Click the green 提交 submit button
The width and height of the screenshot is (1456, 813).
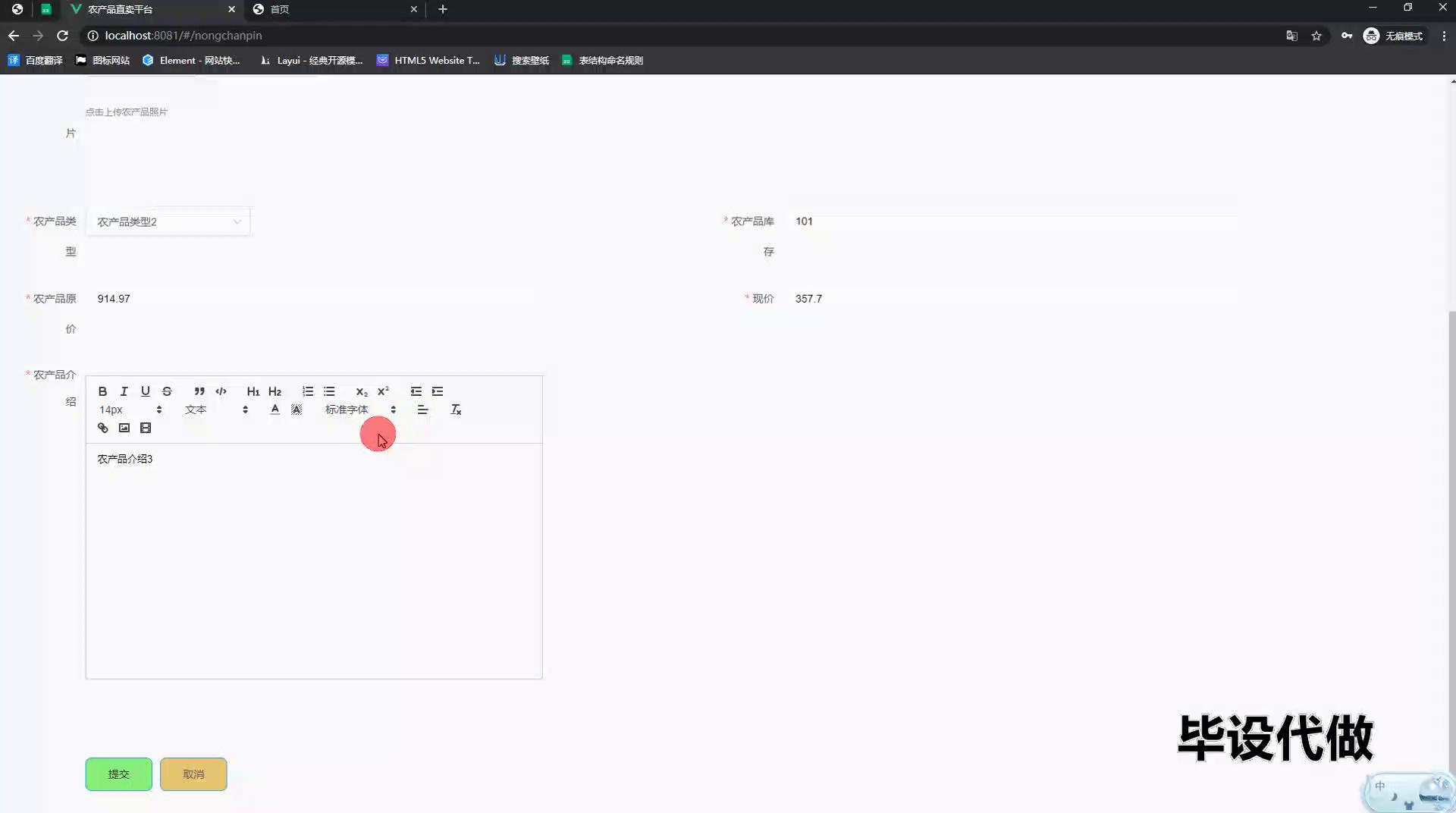(118, 774)
